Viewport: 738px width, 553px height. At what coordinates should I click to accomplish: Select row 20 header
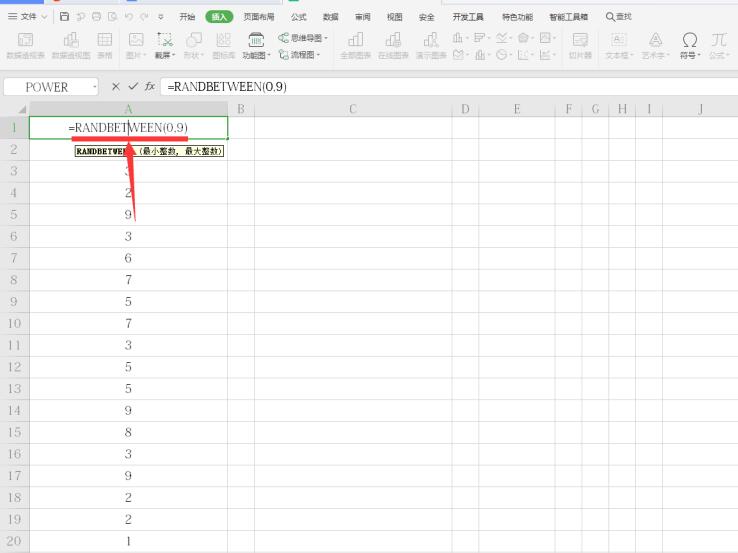14,541
